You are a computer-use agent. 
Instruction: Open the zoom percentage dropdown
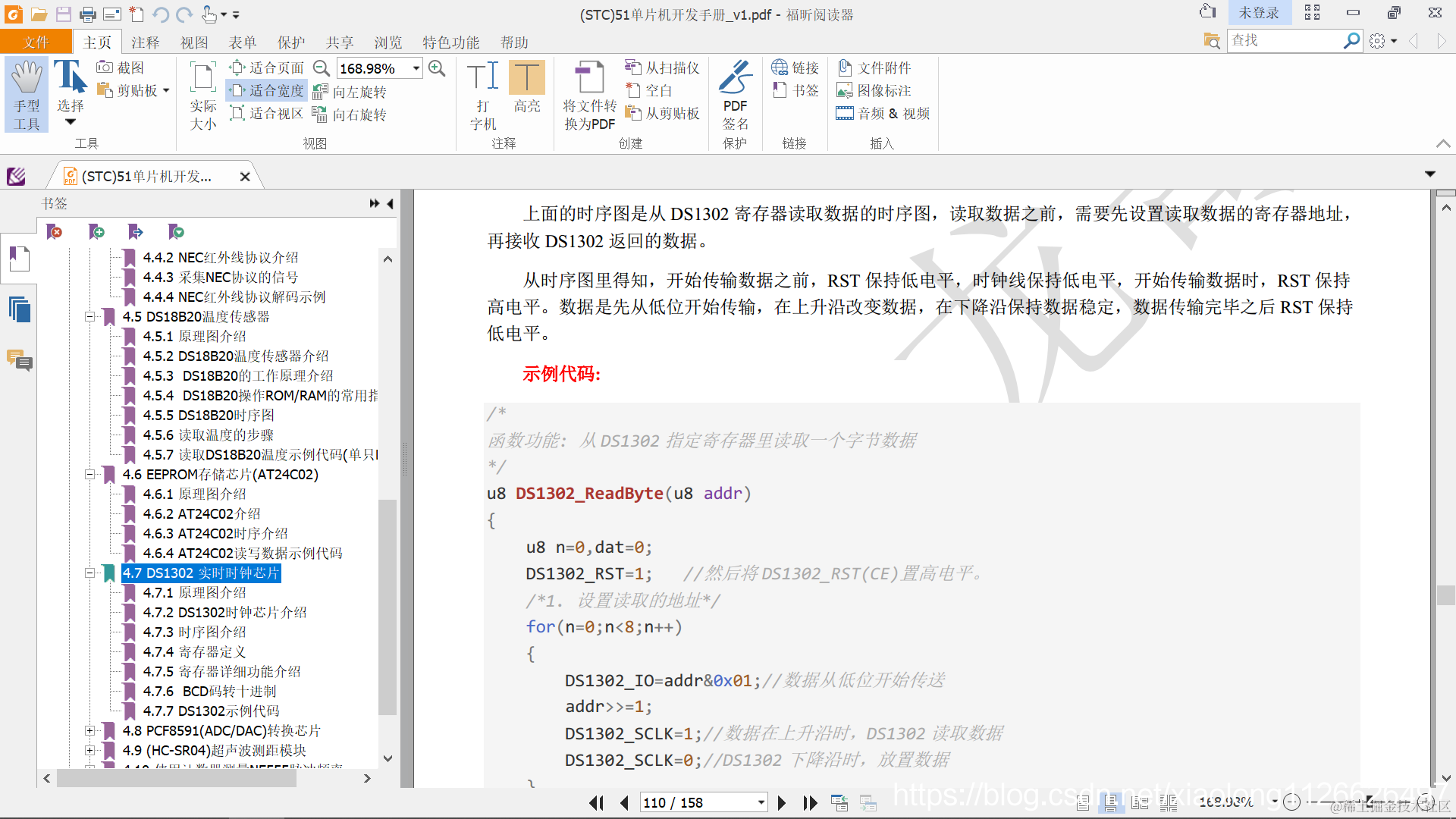pos(416,68)
